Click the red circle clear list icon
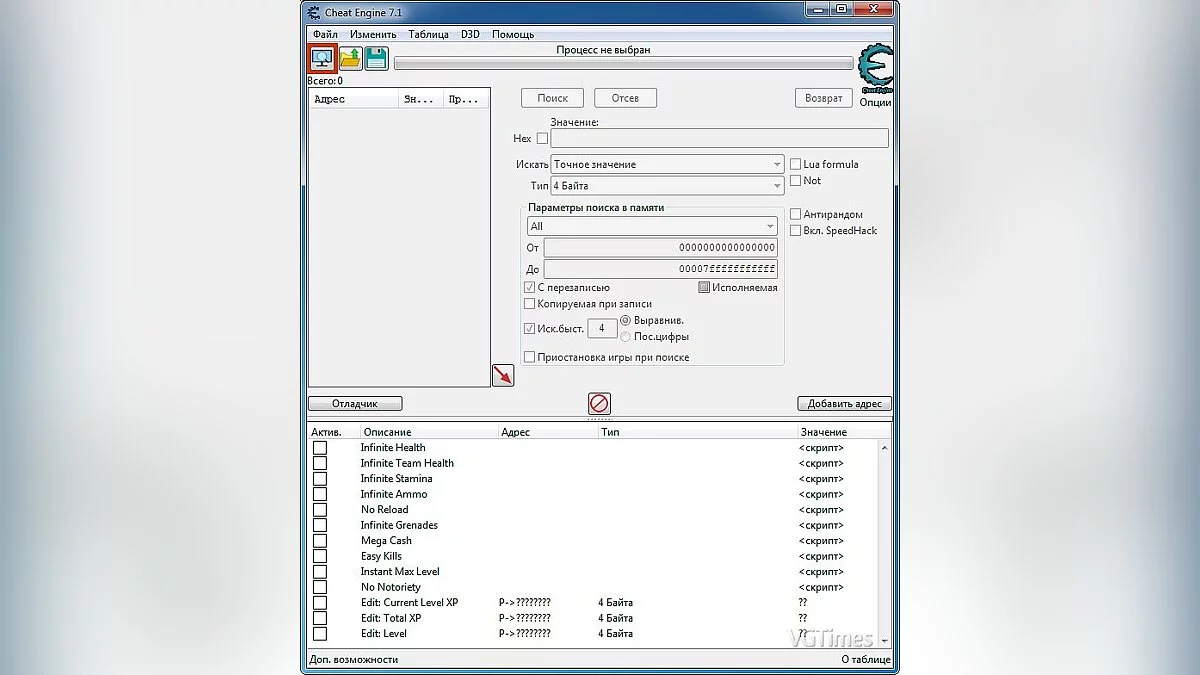 click(x=599, y=403)
